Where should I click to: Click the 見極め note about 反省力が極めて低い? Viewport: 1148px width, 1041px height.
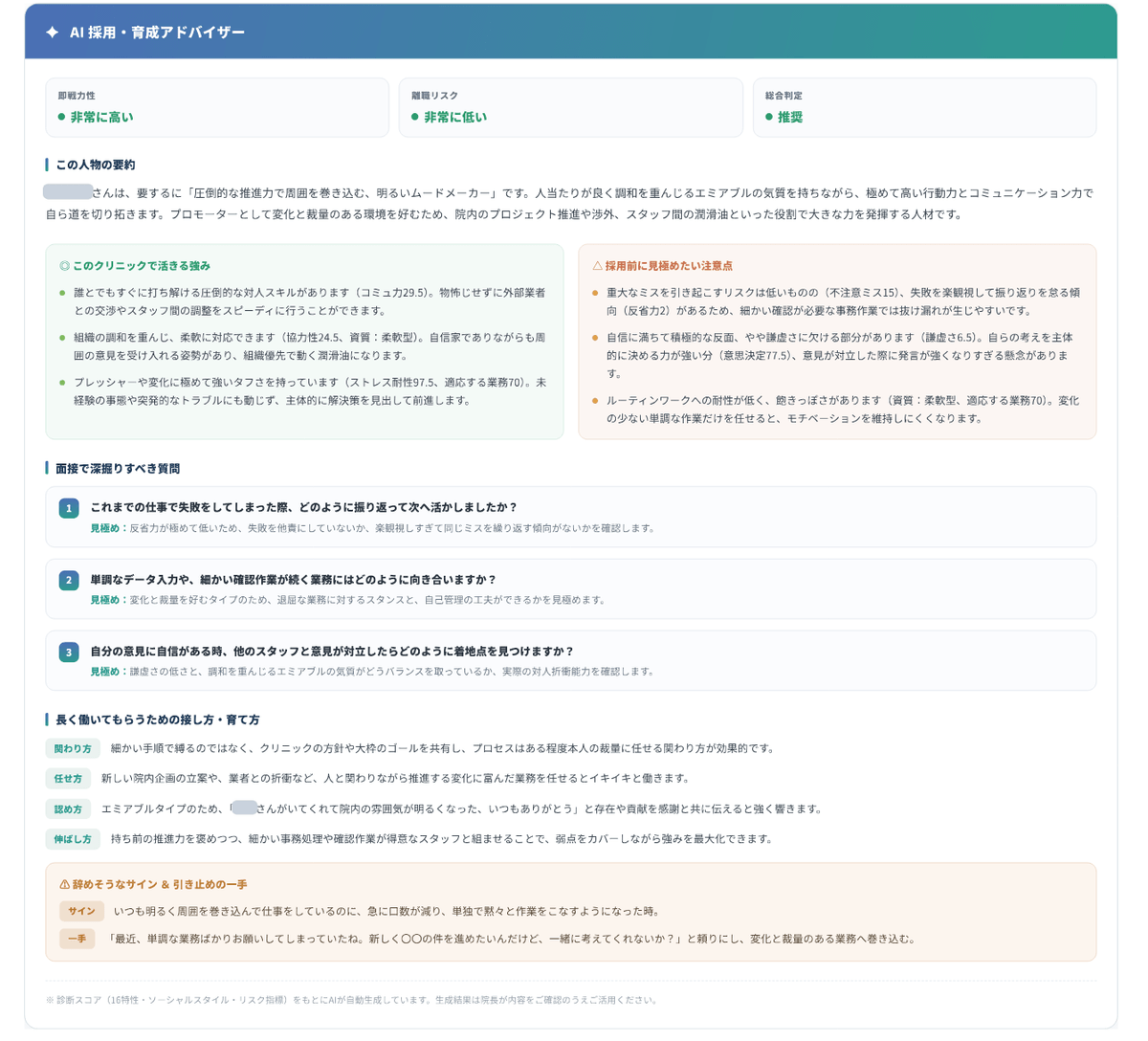(x=373, y=528)
